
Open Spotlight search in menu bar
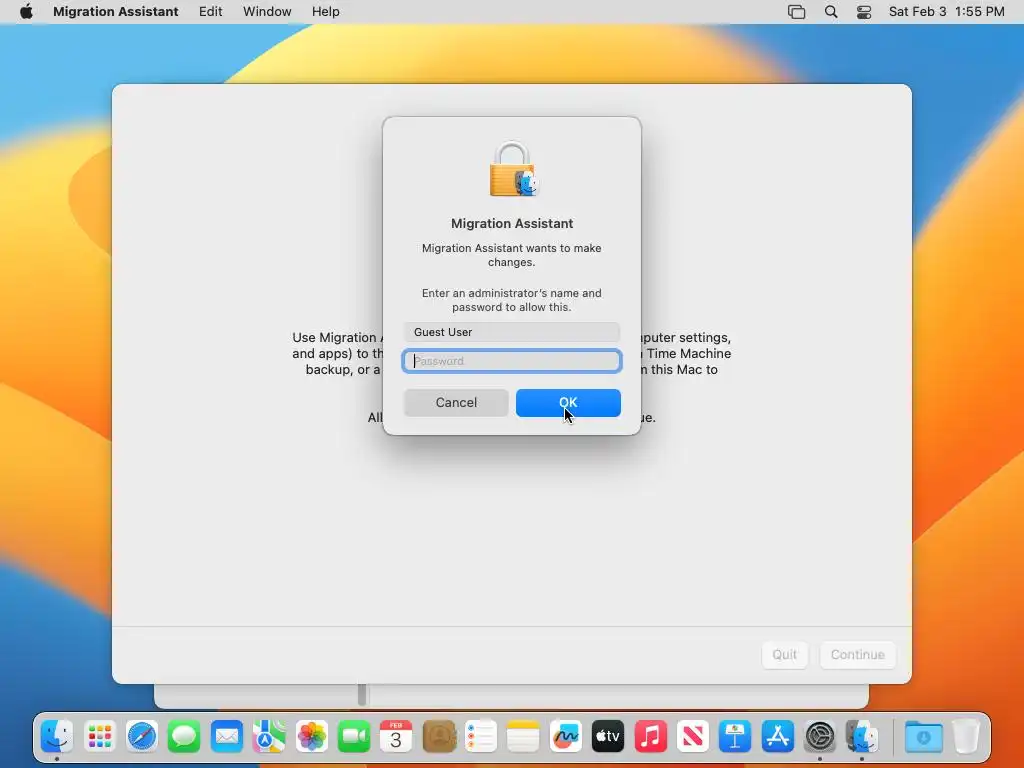tap(831, 12)
